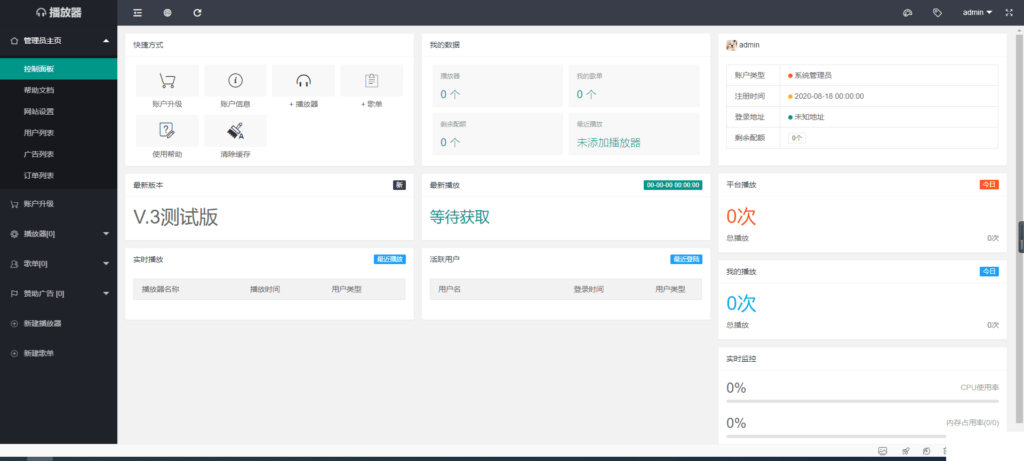Open the admin user dropdown
The image size is (1024, 461).
[976, 13]
